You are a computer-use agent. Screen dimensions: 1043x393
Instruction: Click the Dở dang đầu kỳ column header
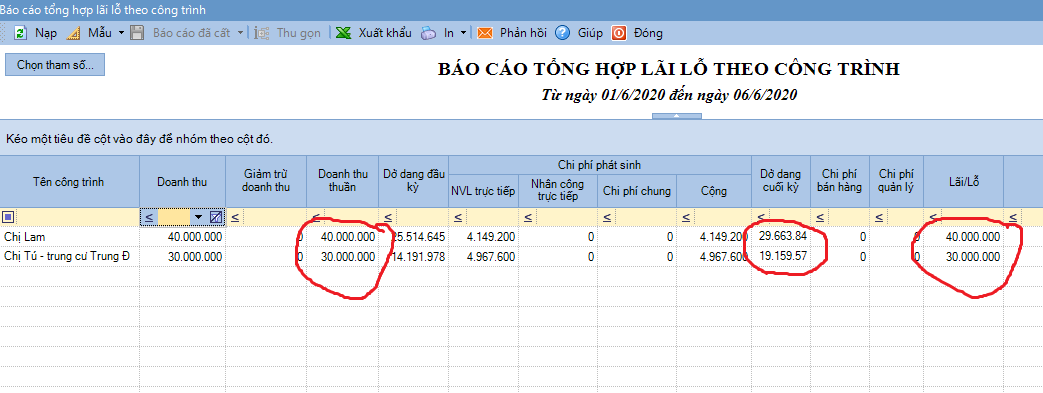[x=414, y=182]
